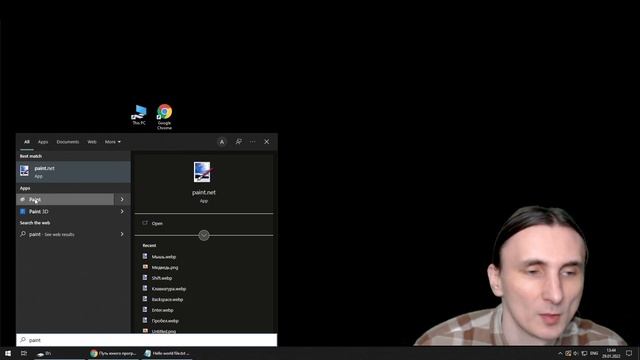The height and width of the screenshot is (360, 640).
Task: Open recent file Пробел.webp
Action: (x=165, y=320)
